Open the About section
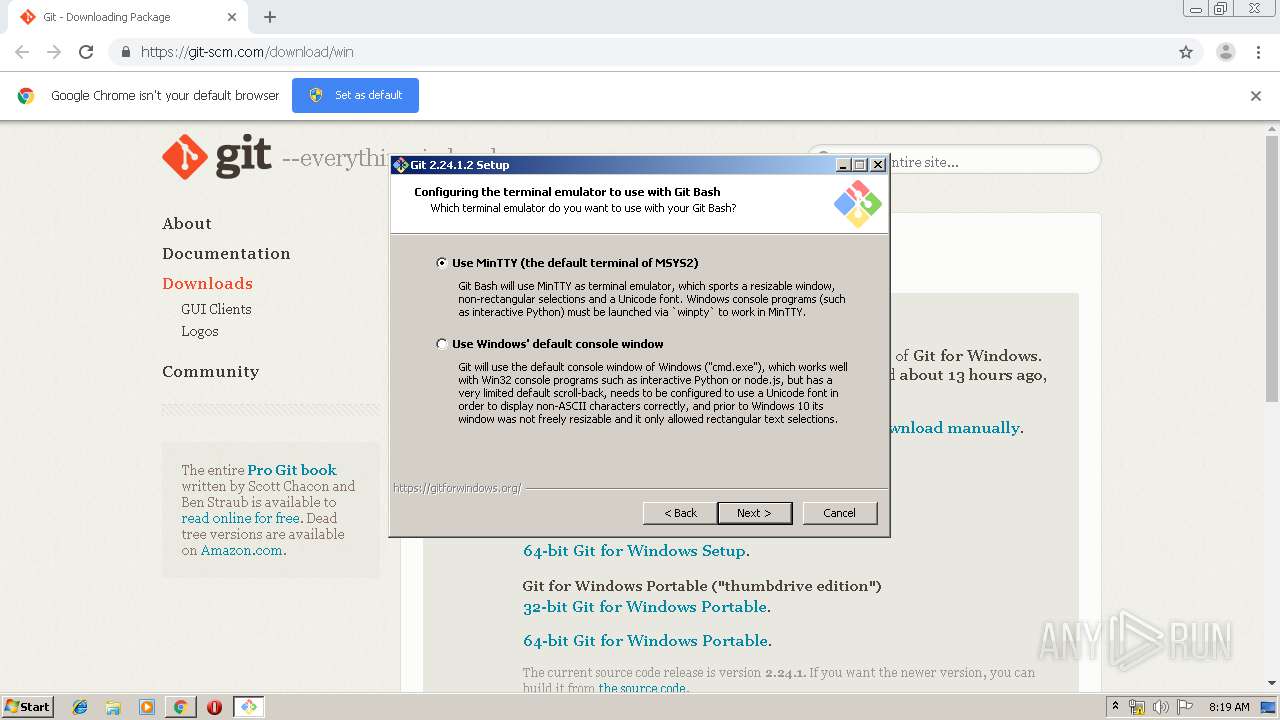Screen dimensions: 1280x720 pyautogui.click(x=187, y=224)
